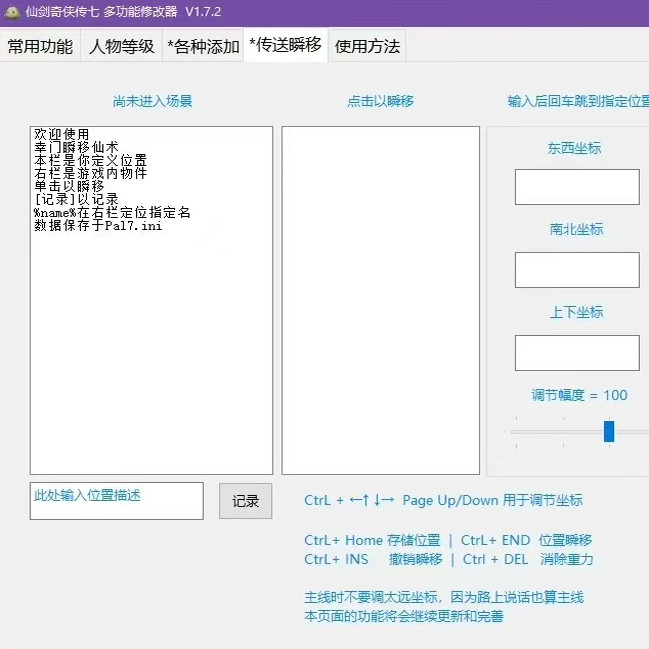Click the 输入后回车跳到指定位置 label

click(578, 101)
